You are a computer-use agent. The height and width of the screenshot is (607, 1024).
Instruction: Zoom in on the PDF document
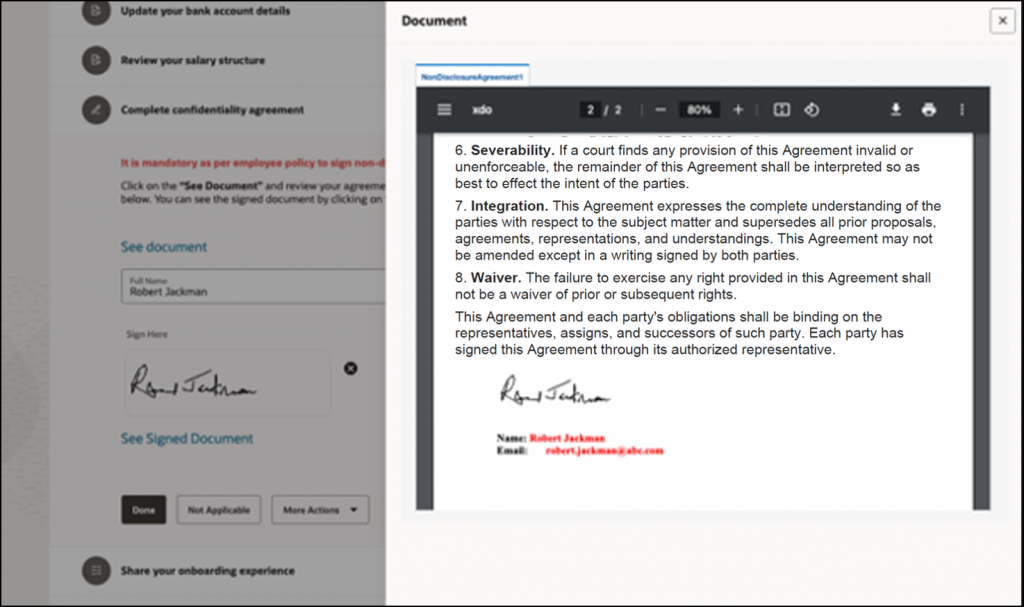click(x=736, y=110)
